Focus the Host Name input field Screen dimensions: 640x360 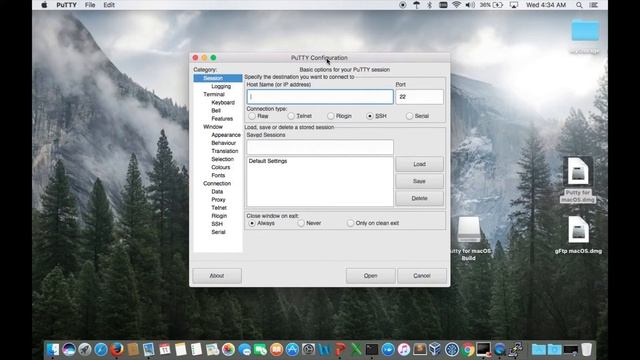pos(320,97)
